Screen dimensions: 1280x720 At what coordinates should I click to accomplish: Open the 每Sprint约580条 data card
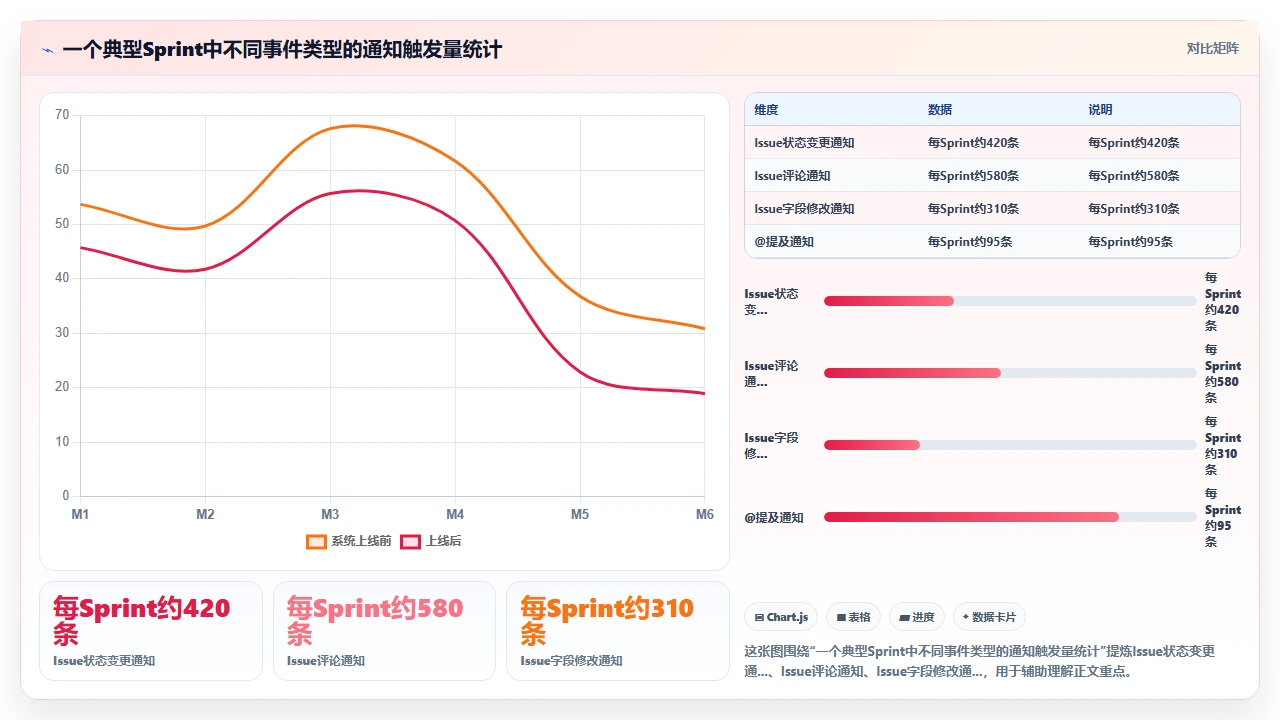(384, 631)
